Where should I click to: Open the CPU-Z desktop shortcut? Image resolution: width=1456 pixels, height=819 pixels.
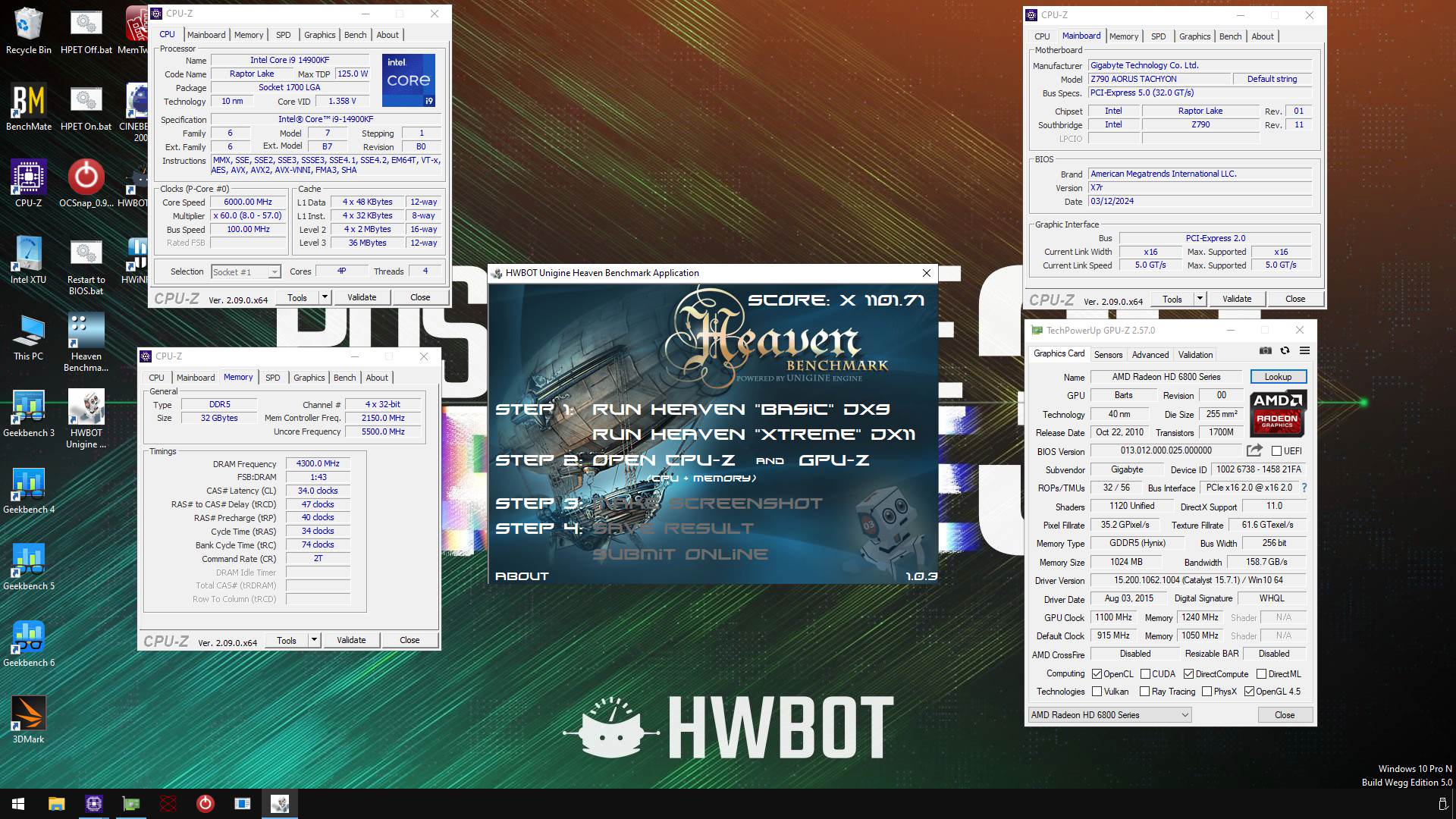coord(28,184)
